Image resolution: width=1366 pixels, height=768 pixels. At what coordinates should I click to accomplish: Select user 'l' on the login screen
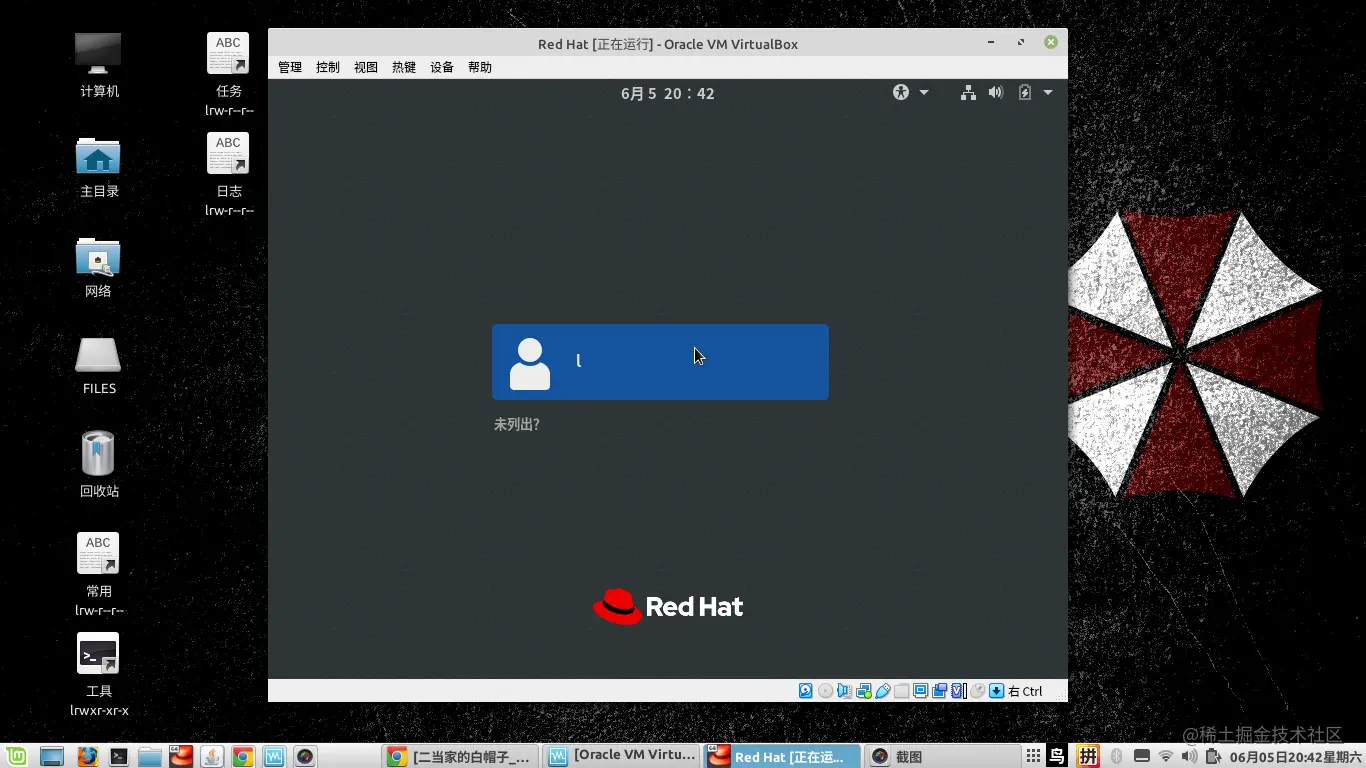(660, 362)
